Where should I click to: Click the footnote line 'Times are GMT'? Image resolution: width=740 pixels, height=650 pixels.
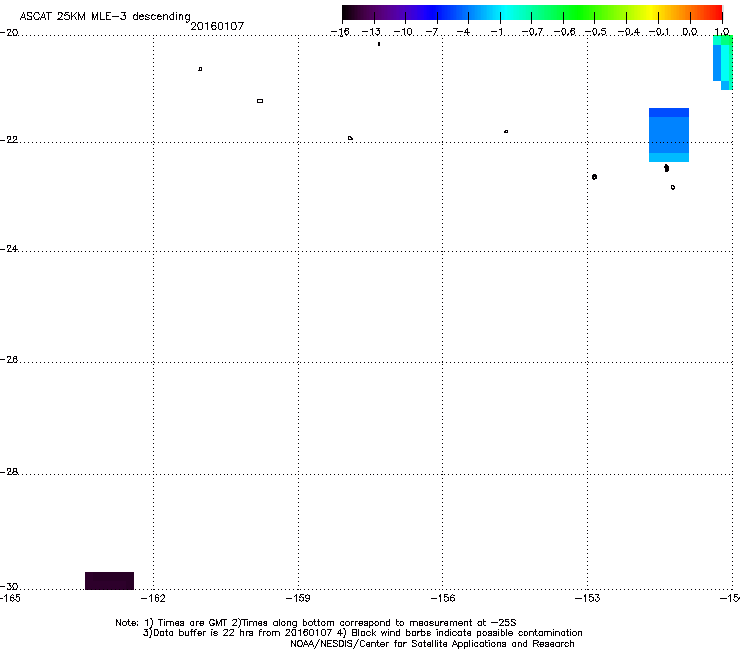(x=193, y=623)
